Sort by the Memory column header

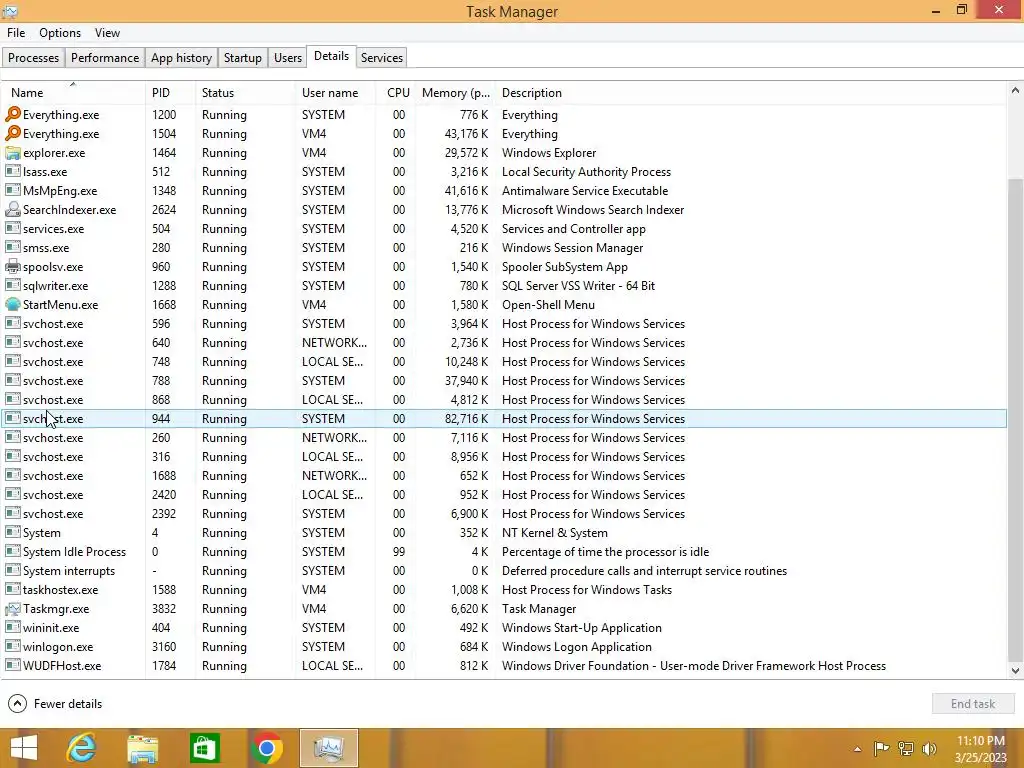pos(455,93)
